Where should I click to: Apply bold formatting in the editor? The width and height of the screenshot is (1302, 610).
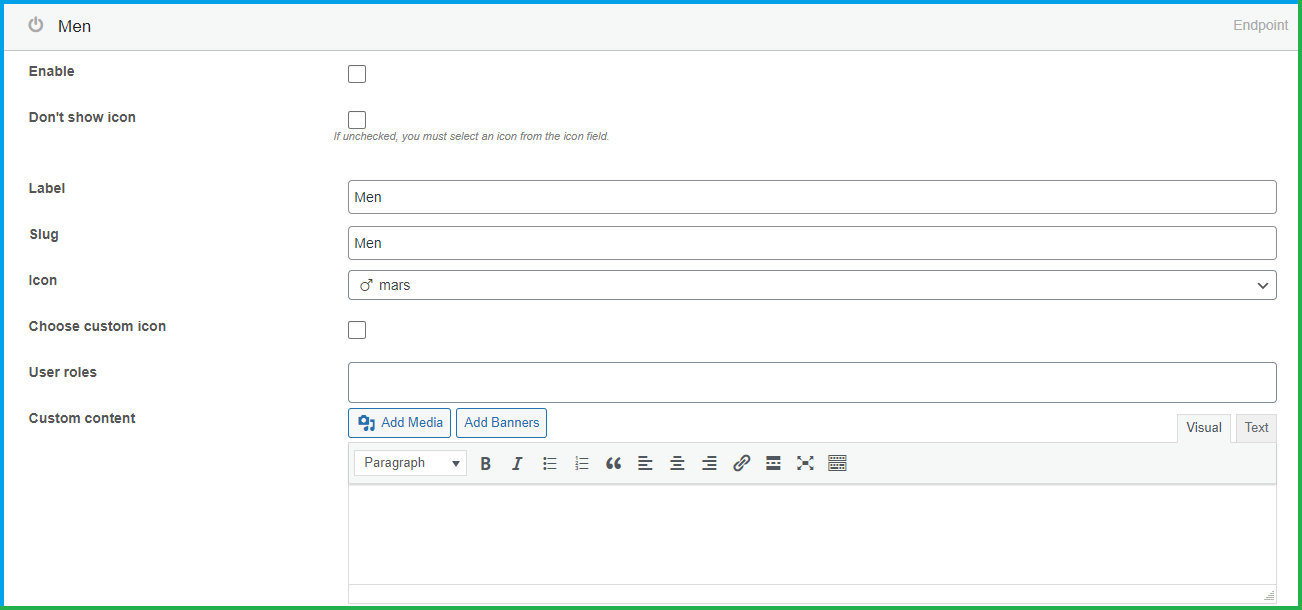pyautogui.click(x=486, y=463)
